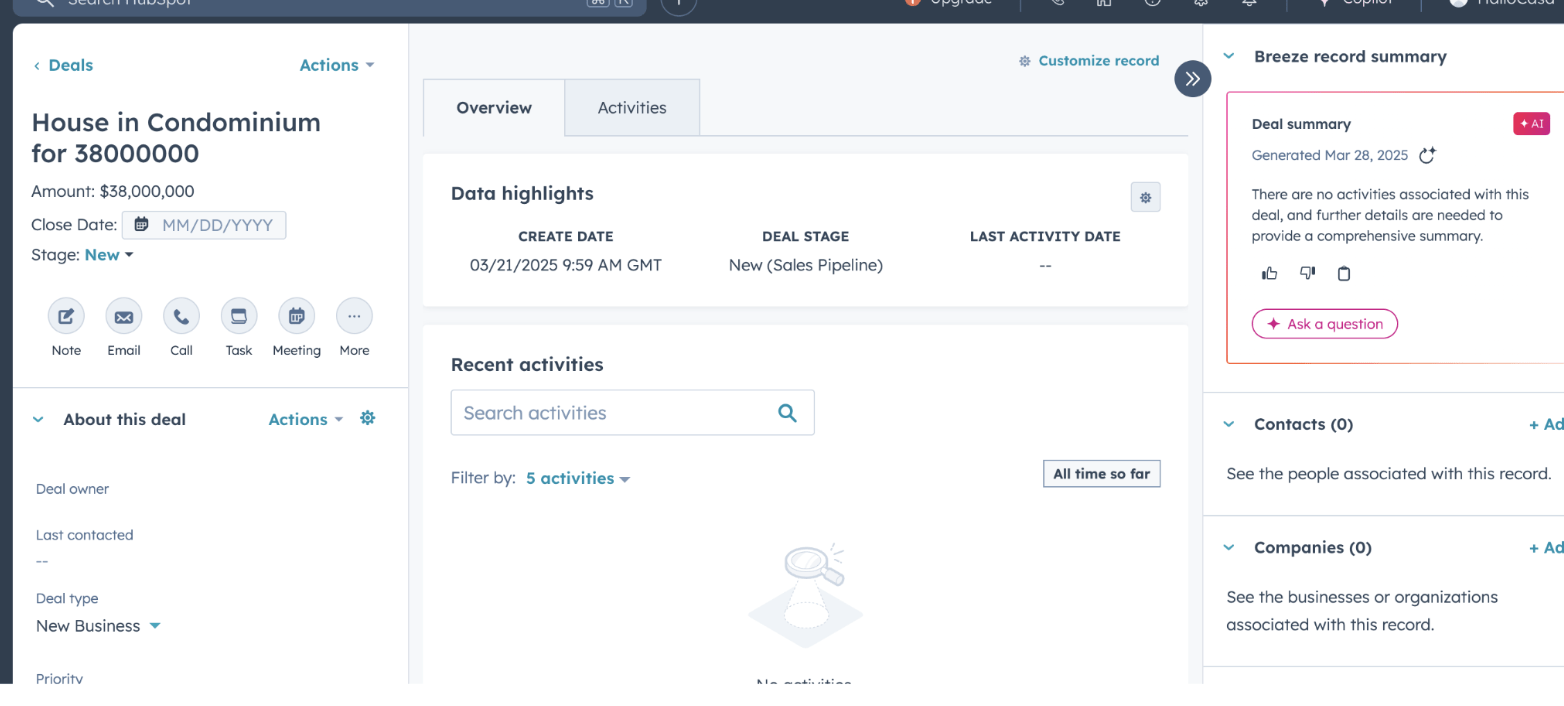This screenshot has height=706, width=1564.
Task: Click the search magnifier in Search activities
Action: [x=787, y=413]
